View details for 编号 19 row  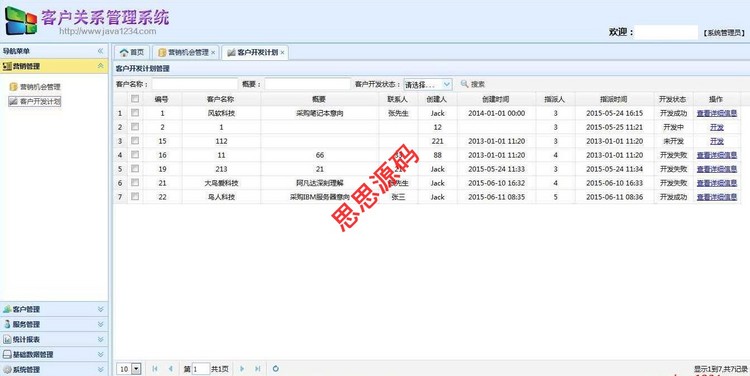click(717, 169)
